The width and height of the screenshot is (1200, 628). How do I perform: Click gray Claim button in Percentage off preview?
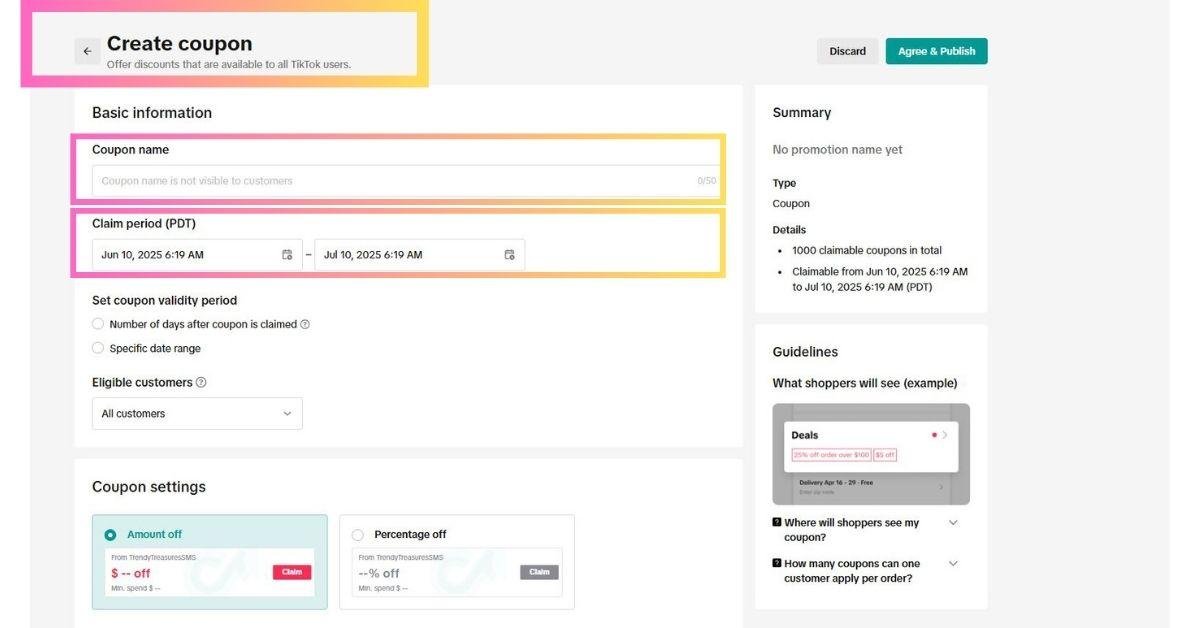[539, 572]
